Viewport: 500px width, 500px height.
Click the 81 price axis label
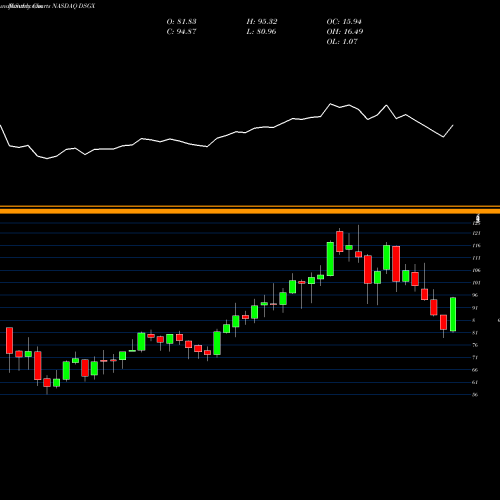(475, 332)
